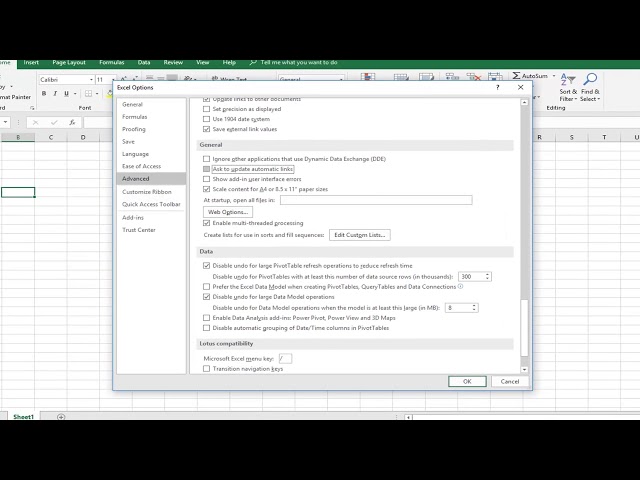
Task: Enable Ignore other applications that use DDE
Action: [207, 159]
